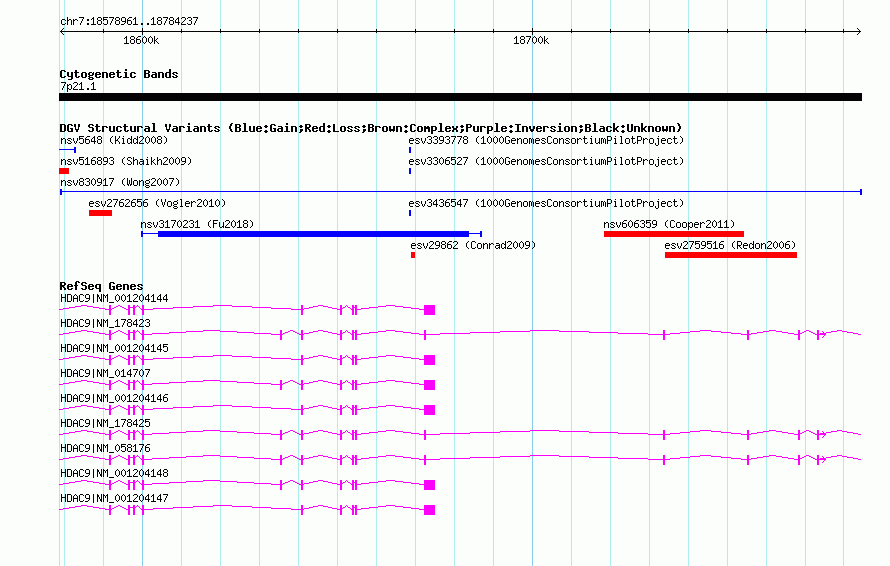Open variant label esv3306527 (1000GenomesConsortiumPilotProject)
This screenshot has width=890, height=566.
click(x=546, y=161)
